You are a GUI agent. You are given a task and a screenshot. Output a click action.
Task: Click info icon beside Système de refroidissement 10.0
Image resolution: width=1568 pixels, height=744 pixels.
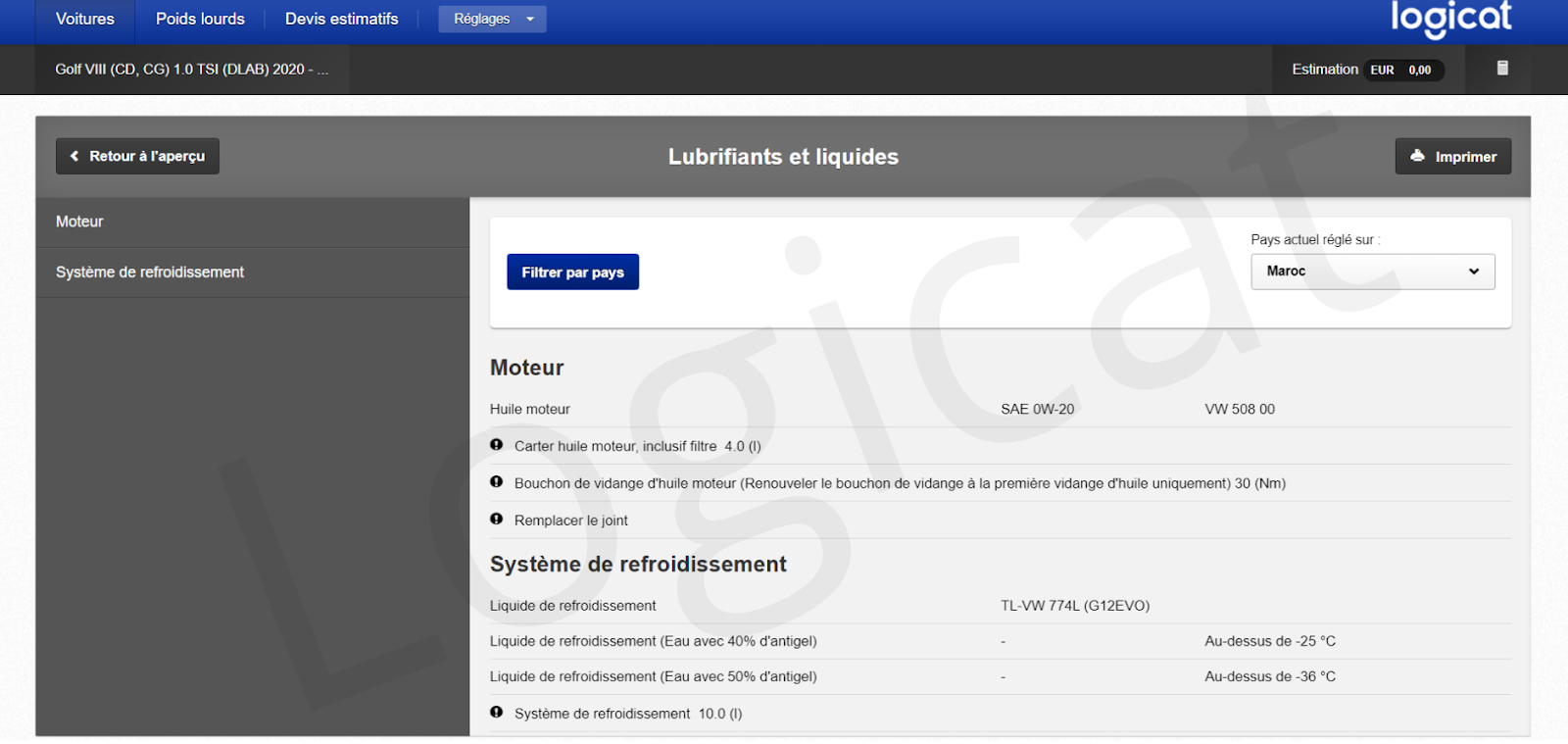(x=497, y=713)
